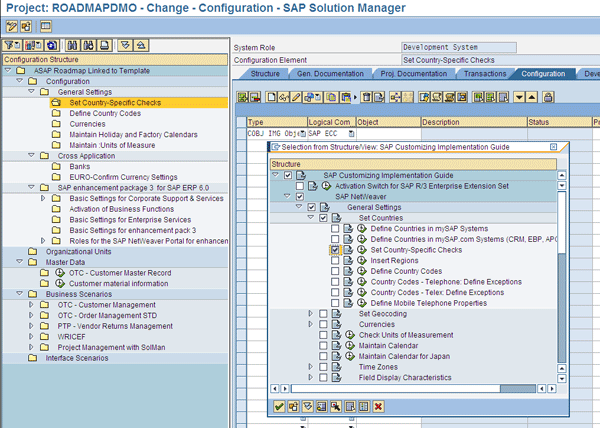Collapse the Master Data folder

[20, 262]
